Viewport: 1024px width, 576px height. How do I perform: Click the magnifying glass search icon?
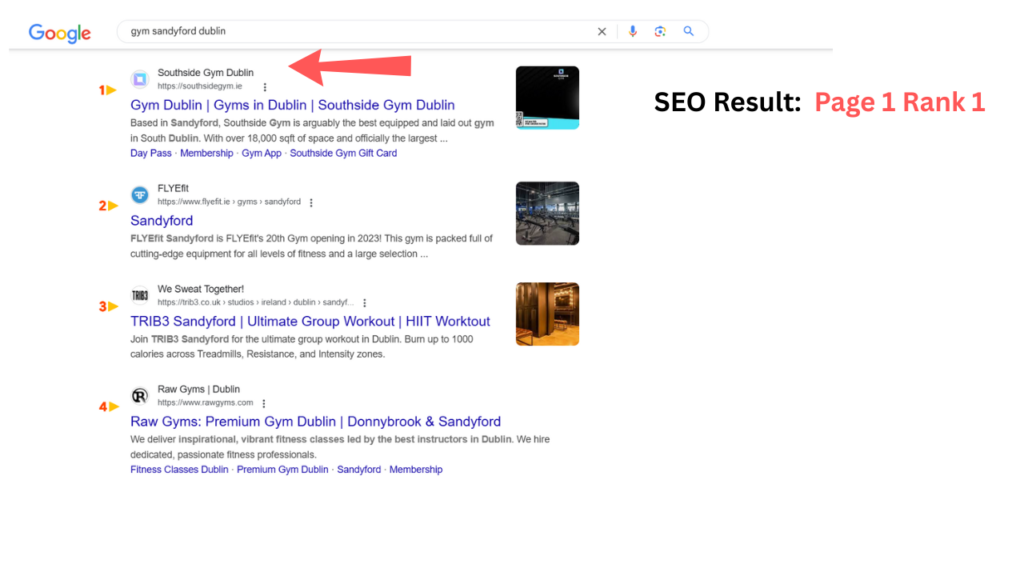coord(689,31)
